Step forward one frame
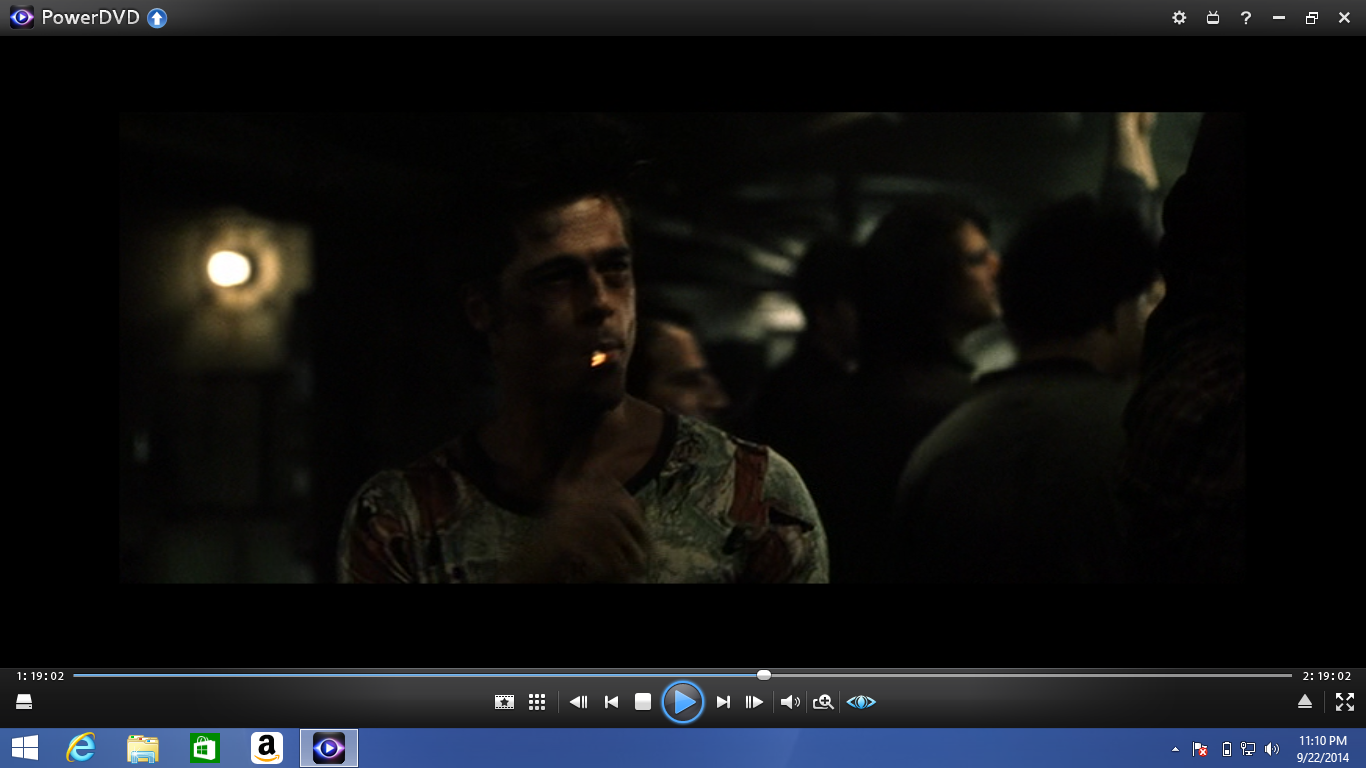Image resolution: width=1366 pixels, height=768 pixels. [754, 702]
